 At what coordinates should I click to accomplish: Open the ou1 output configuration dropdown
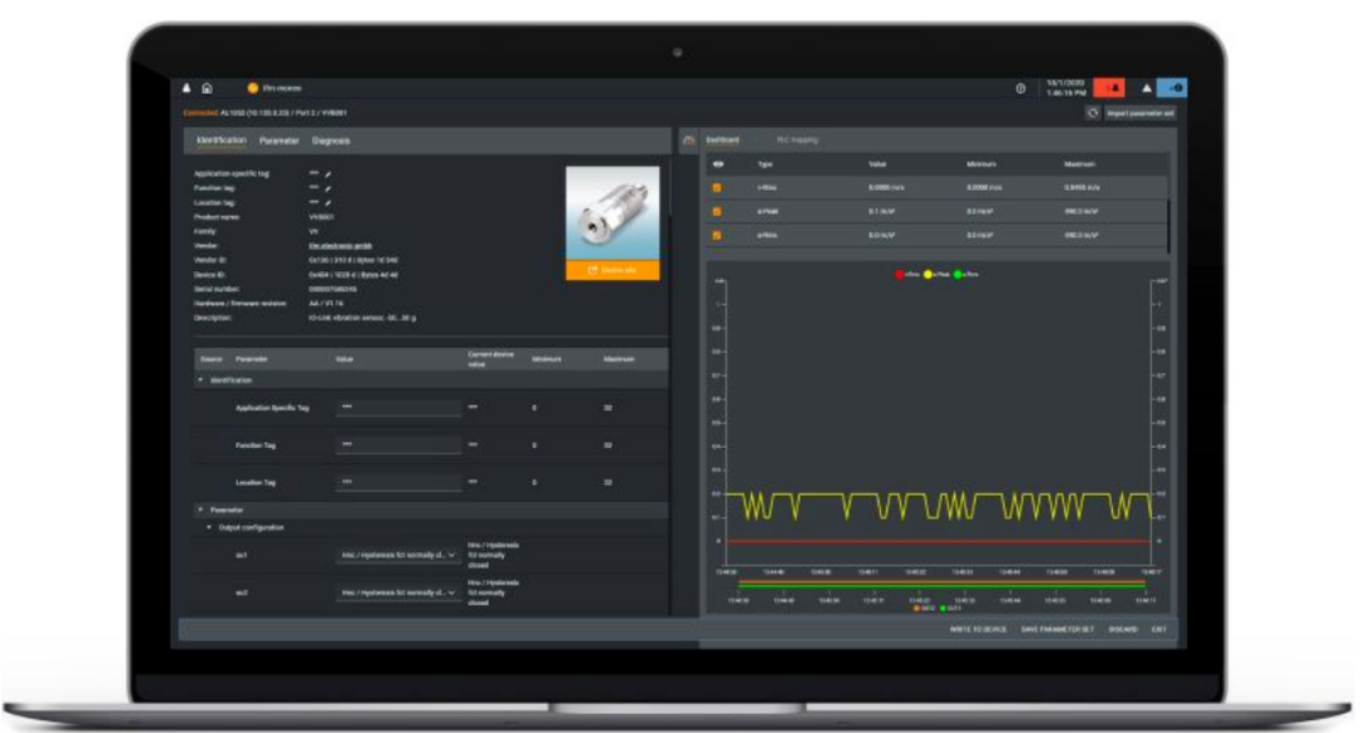399,556
